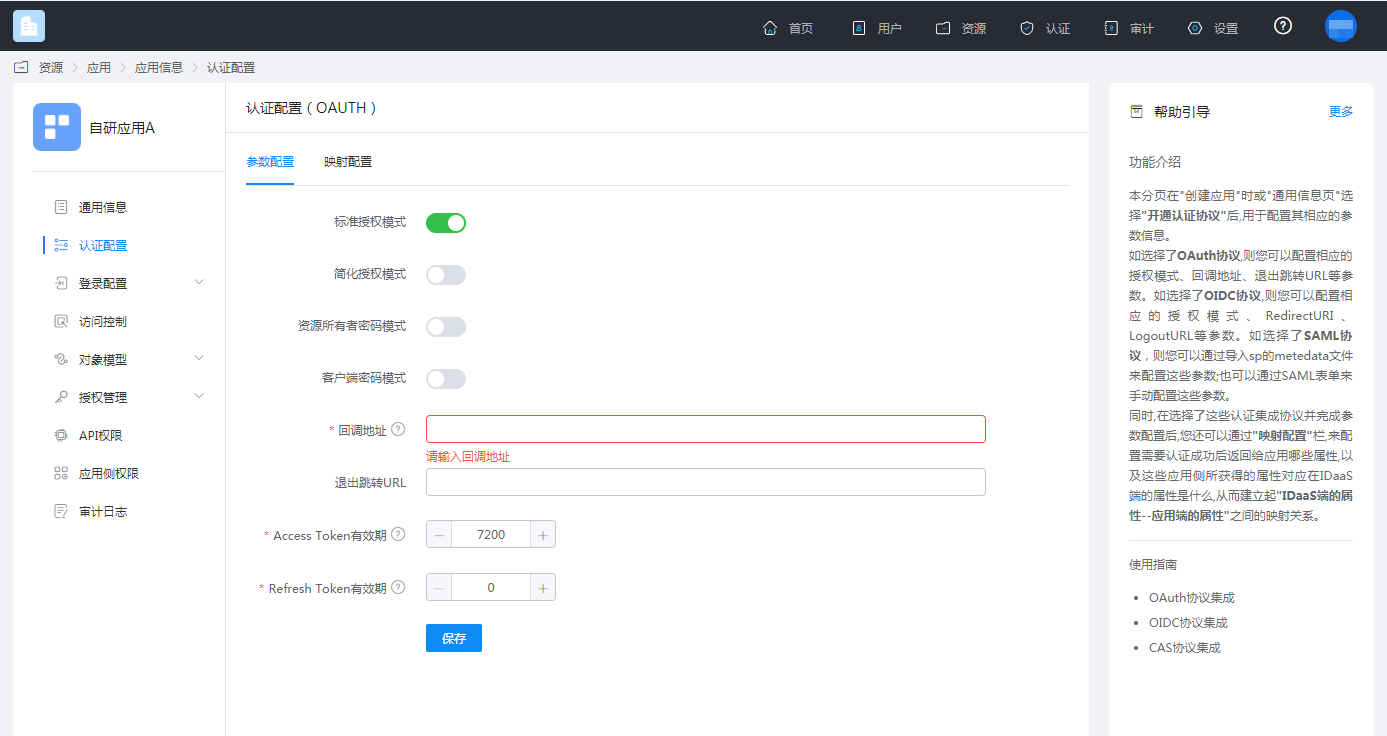
Task: Open the 审计 menu in top navigation
Action: pyautogui.click(x=1129, y=28)
